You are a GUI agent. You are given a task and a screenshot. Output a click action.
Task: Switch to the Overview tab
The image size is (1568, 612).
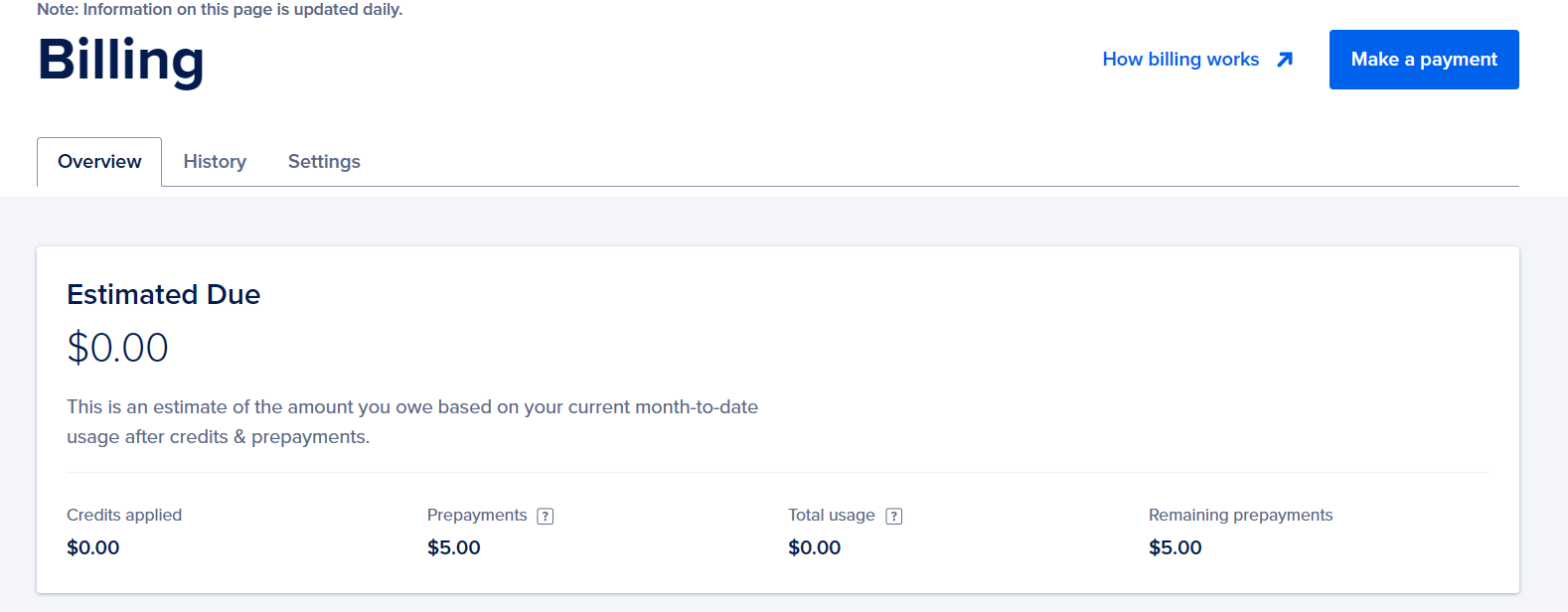point(99,162)
